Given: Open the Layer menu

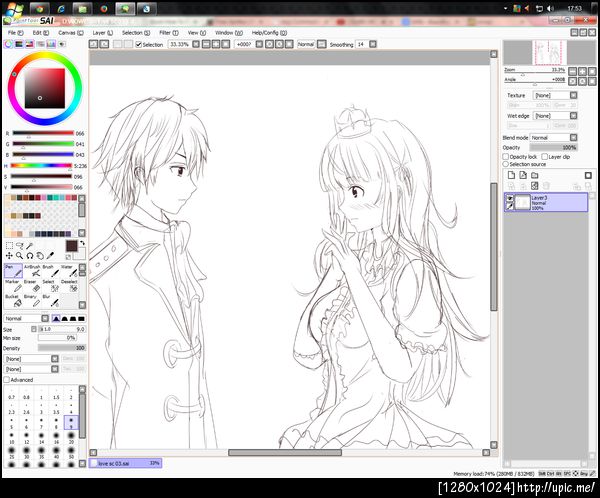Looking at the screenshot, I should (103, 33).
